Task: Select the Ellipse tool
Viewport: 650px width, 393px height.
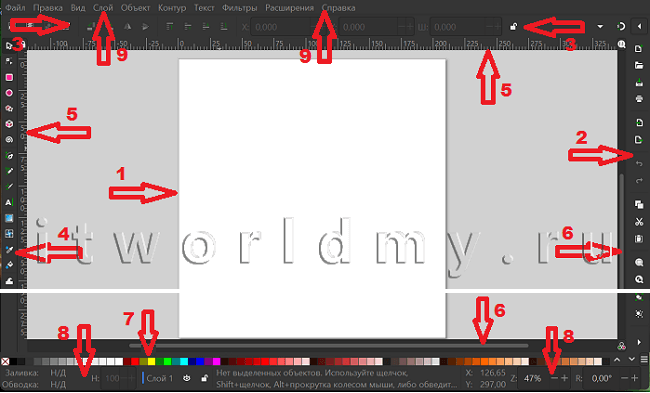Action: [9, 93]
